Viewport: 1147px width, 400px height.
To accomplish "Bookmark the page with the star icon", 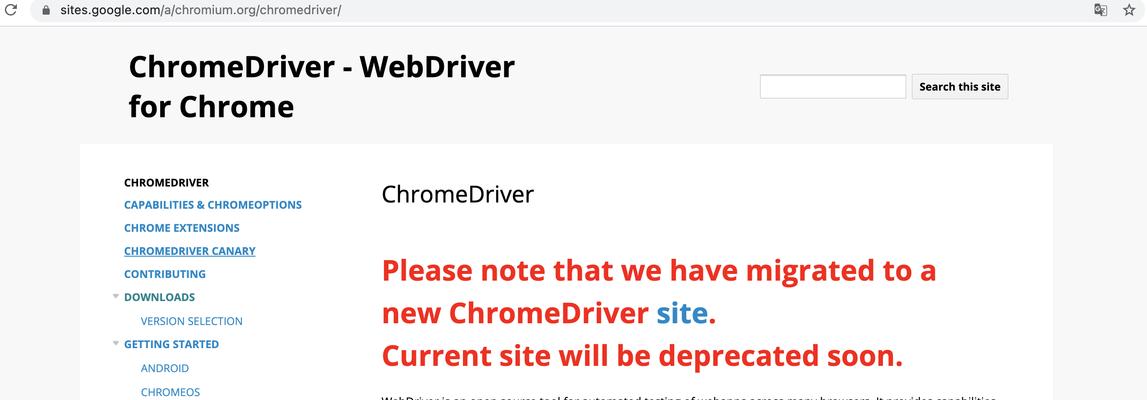I will coord(1129,10).
